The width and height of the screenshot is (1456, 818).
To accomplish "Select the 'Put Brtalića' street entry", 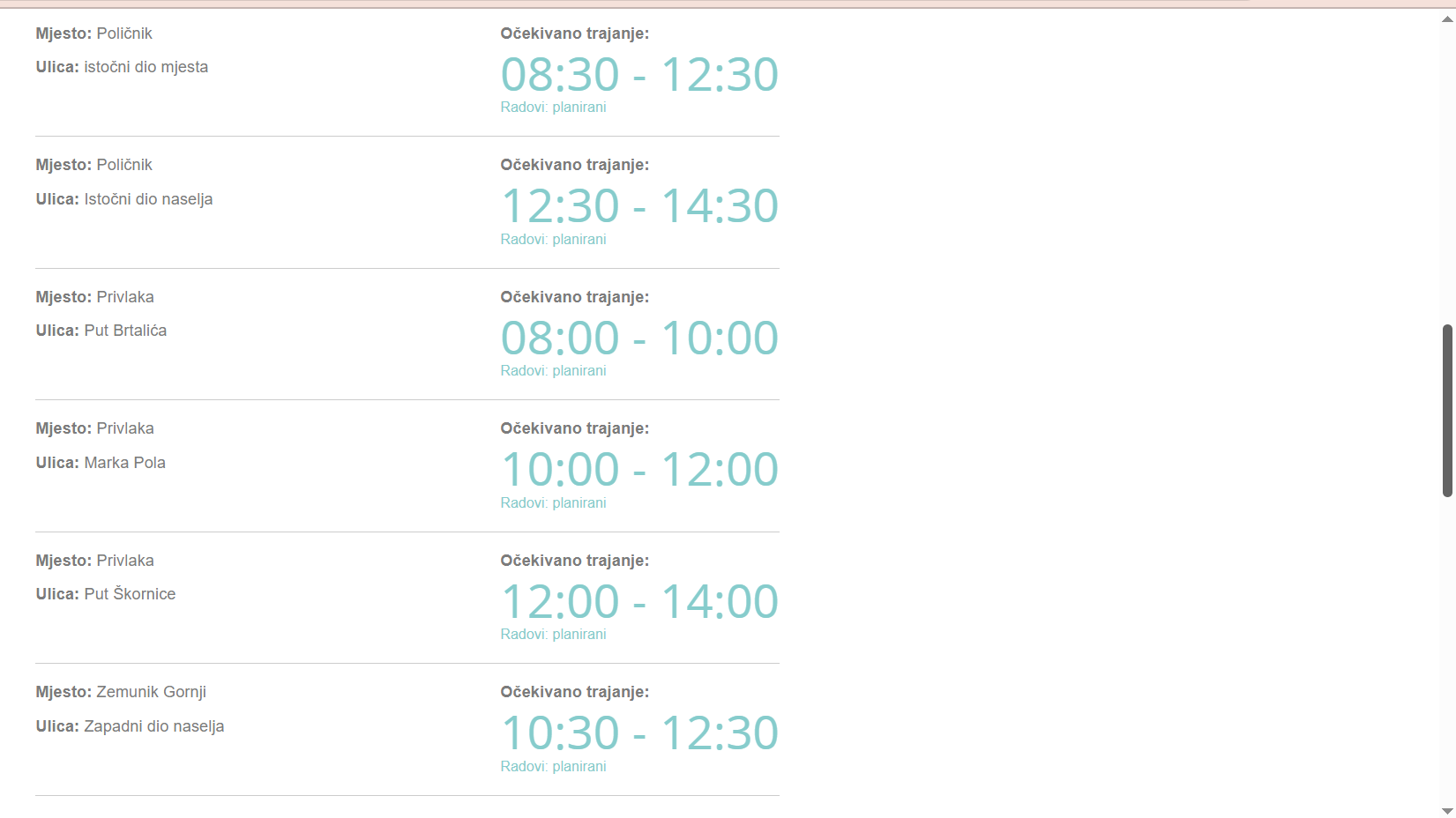I will (x=125, y=331).
